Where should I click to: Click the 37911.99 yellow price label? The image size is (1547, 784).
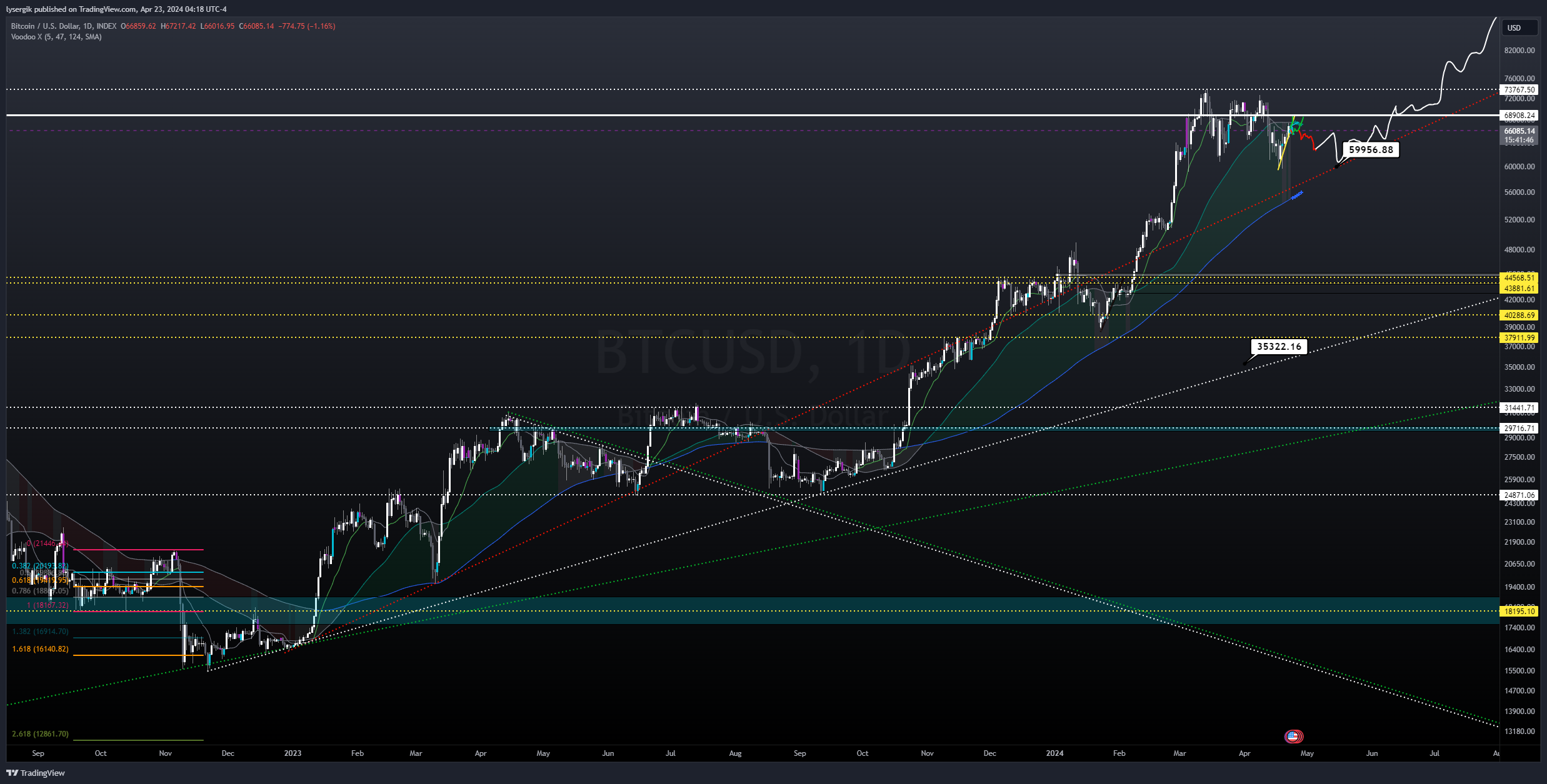pyautogui.click(x=1519, y=338)
